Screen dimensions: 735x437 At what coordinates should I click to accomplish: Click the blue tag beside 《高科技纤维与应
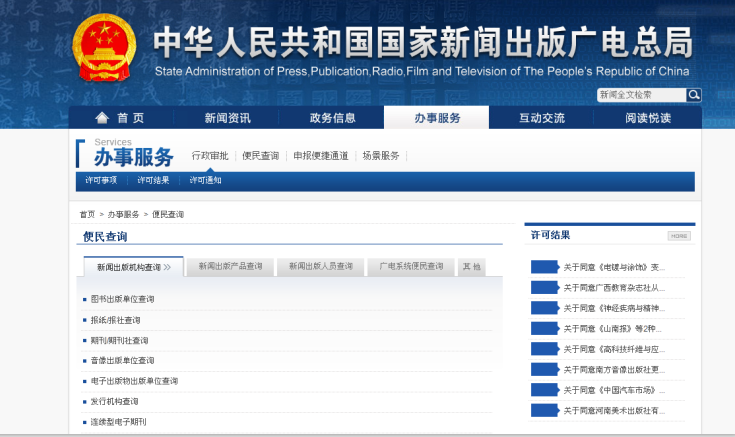coord(545,349)
